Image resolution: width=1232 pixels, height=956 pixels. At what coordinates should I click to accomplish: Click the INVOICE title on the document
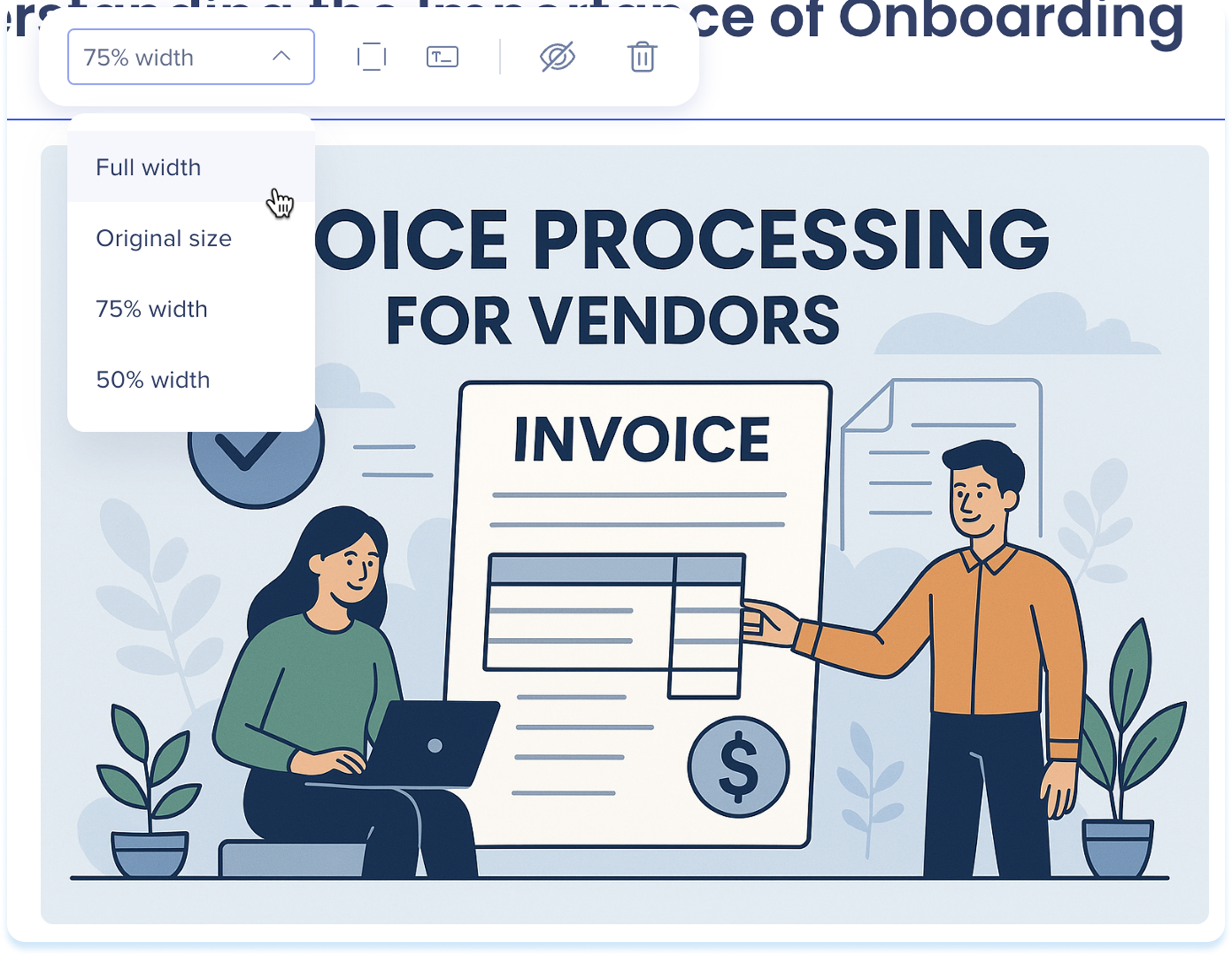coord(642,439)
